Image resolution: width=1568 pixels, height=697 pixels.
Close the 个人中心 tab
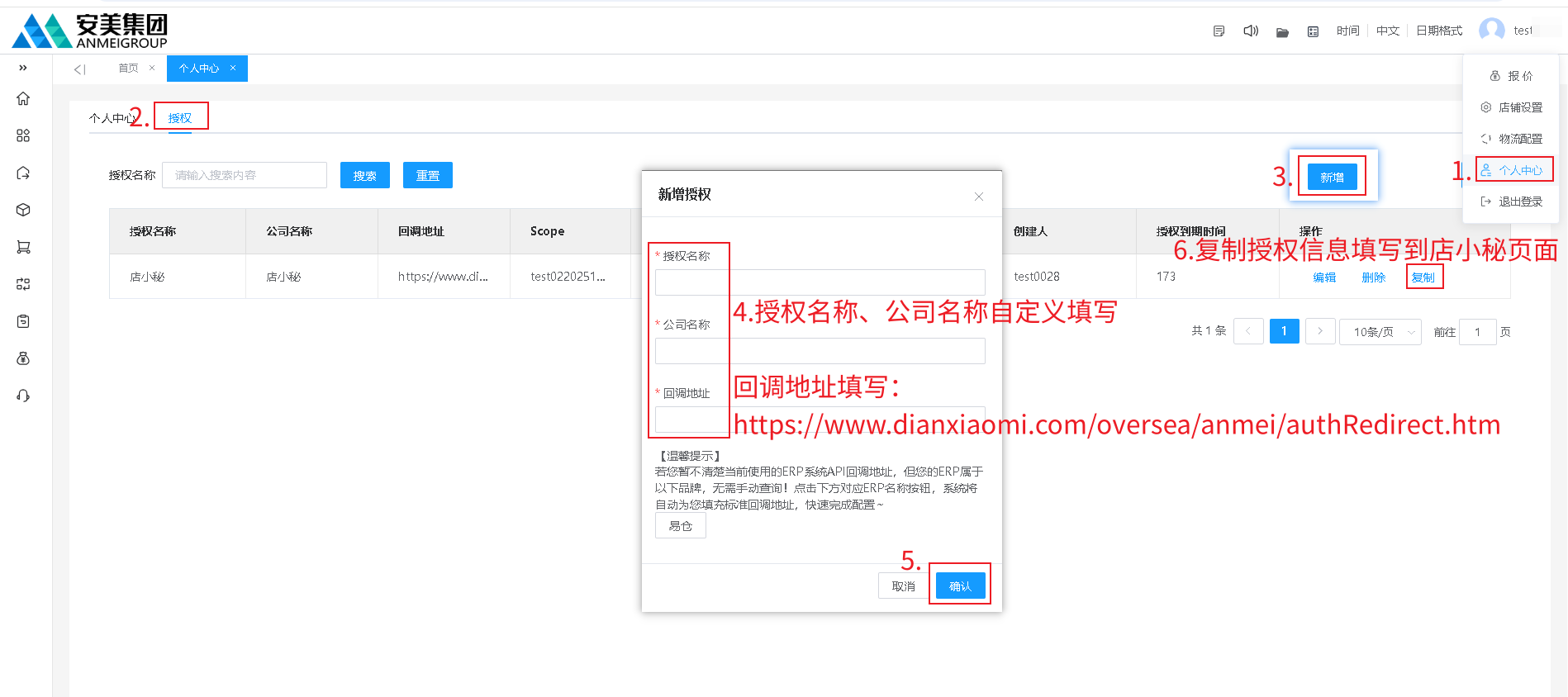(233, 68)
